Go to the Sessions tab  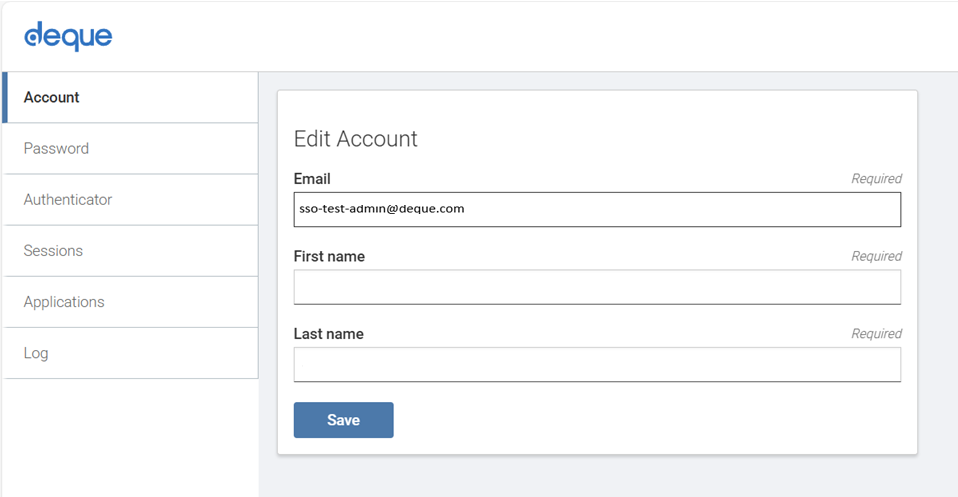click(x=53, y=250)
